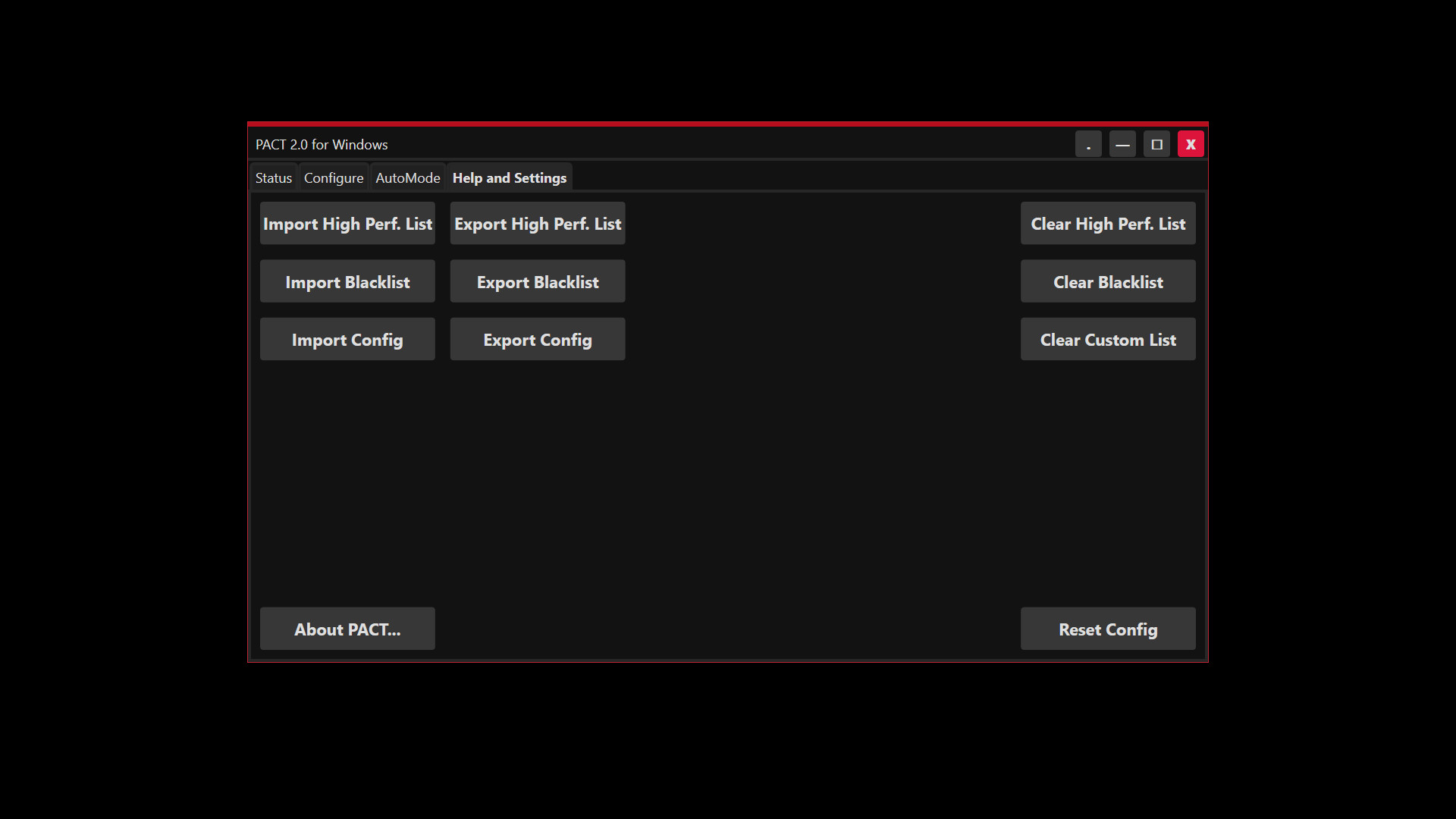
Task: Clear the Blacklist
Action: click(1107, 281)
